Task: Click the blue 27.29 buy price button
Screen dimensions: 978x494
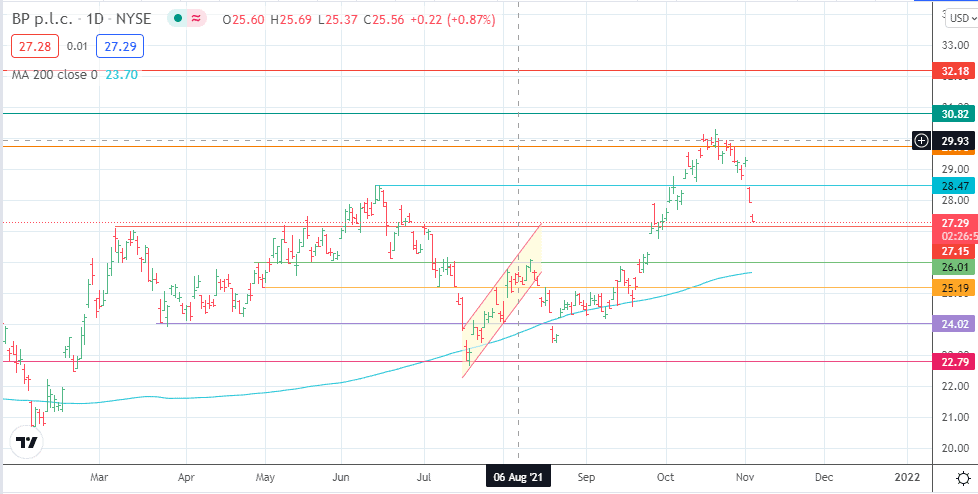Action: click(120, 46)
